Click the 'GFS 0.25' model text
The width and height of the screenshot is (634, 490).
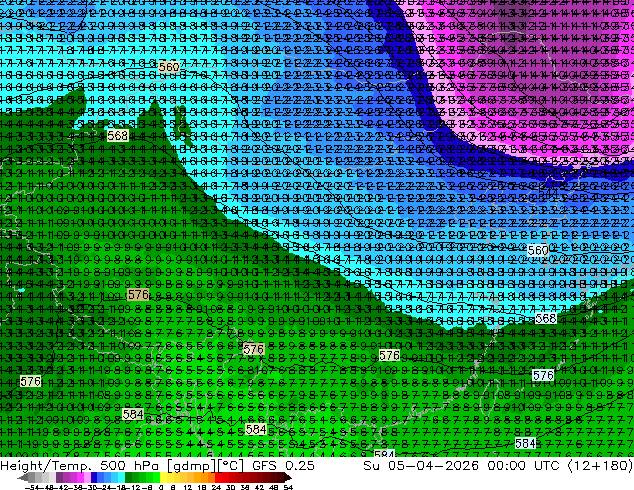click(x=283, y=466)
